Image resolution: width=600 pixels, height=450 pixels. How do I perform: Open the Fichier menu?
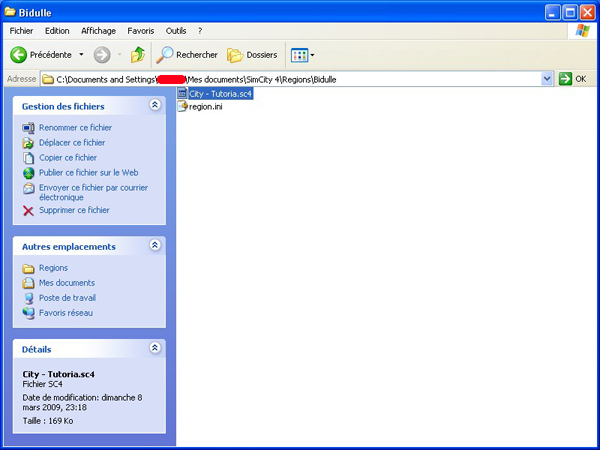tap(21, 31)
